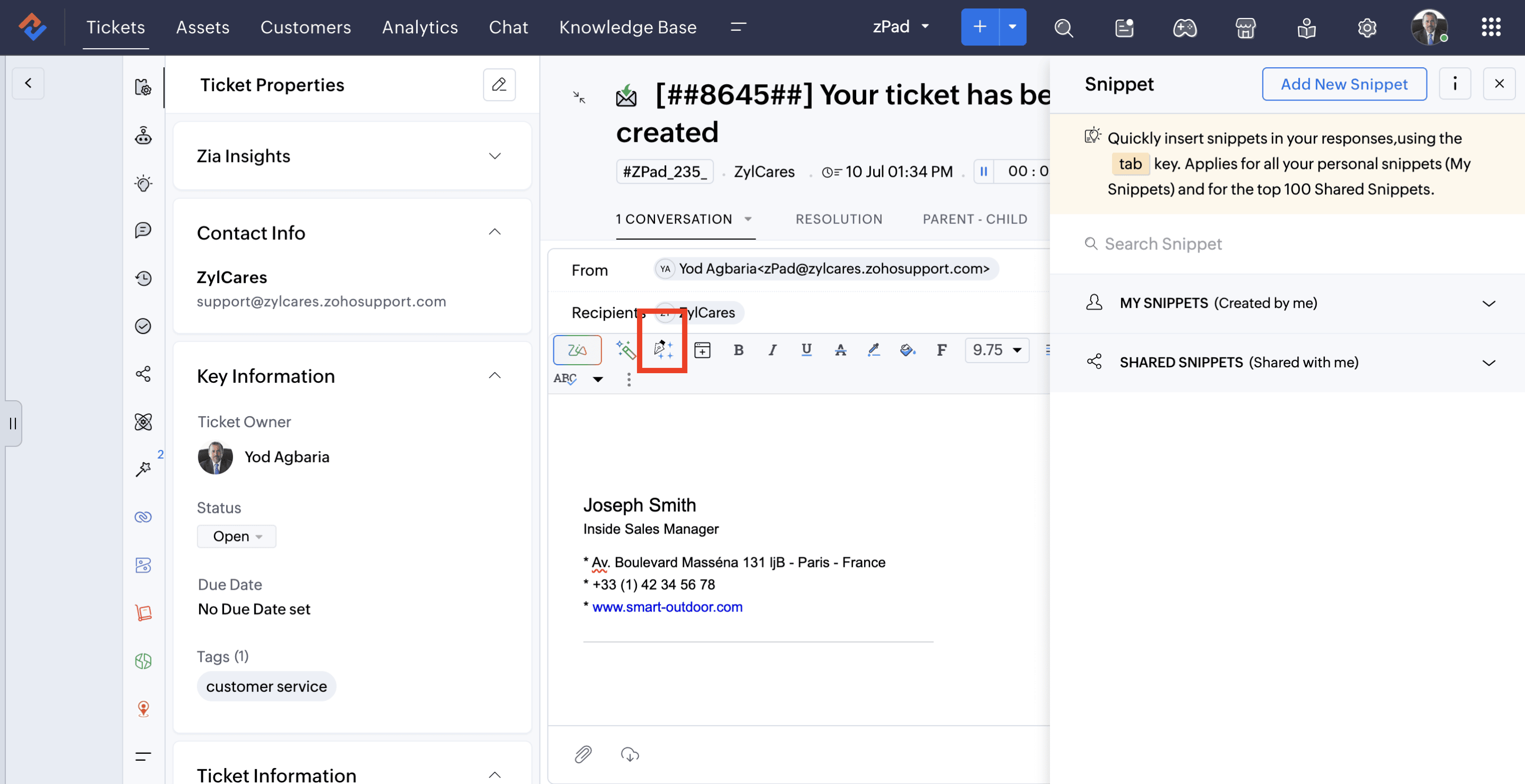
Task: Open the gamepad icon in top bar
Action: (1185, 28)
